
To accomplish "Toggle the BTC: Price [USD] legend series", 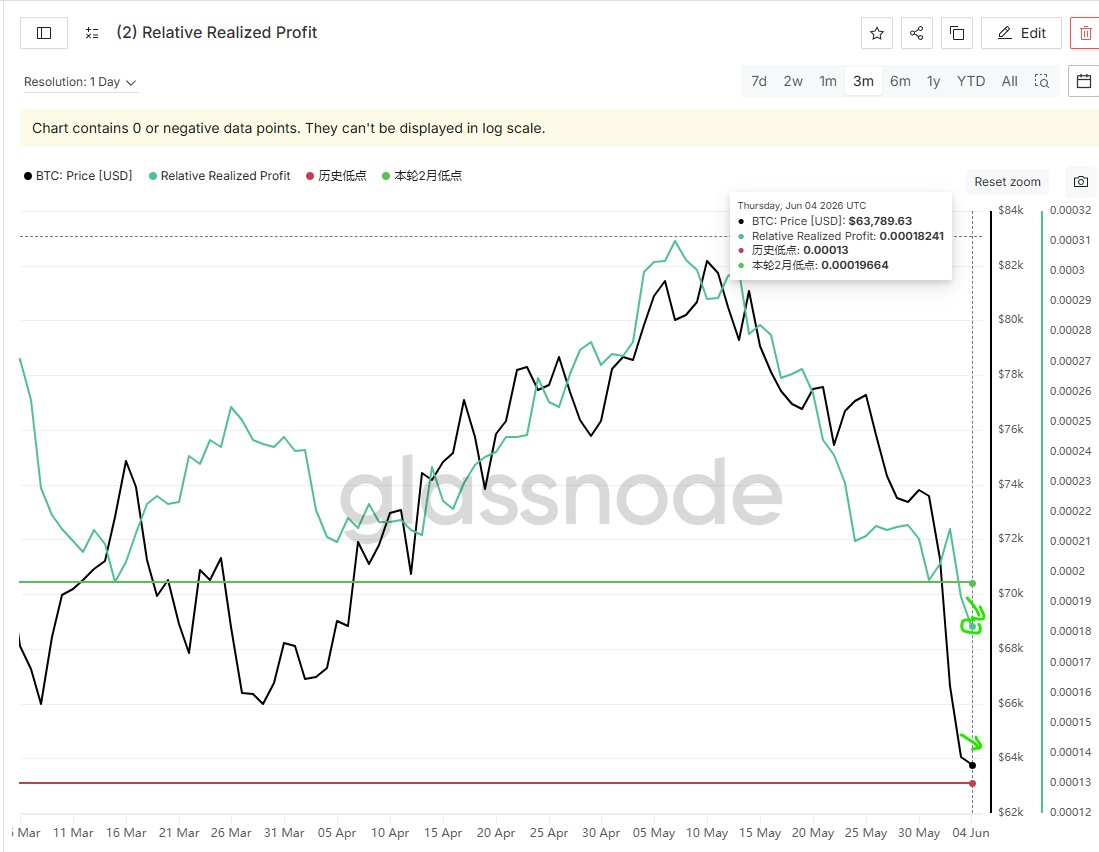I will pos(78,176).
